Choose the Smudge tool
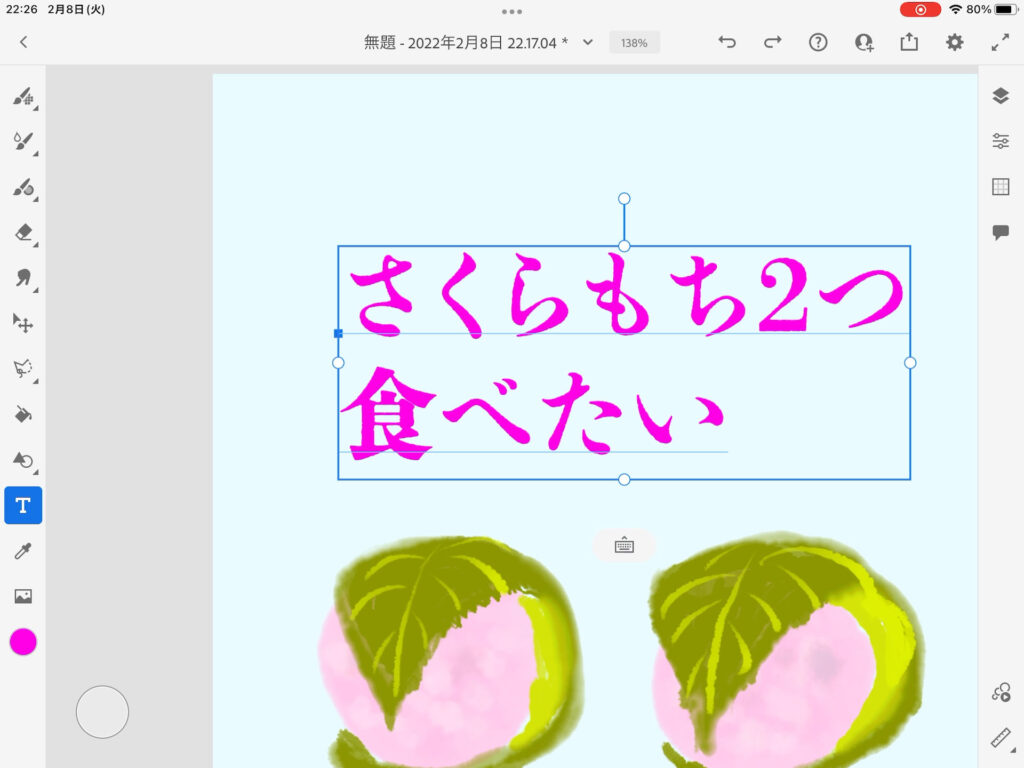 pos(23,278)
